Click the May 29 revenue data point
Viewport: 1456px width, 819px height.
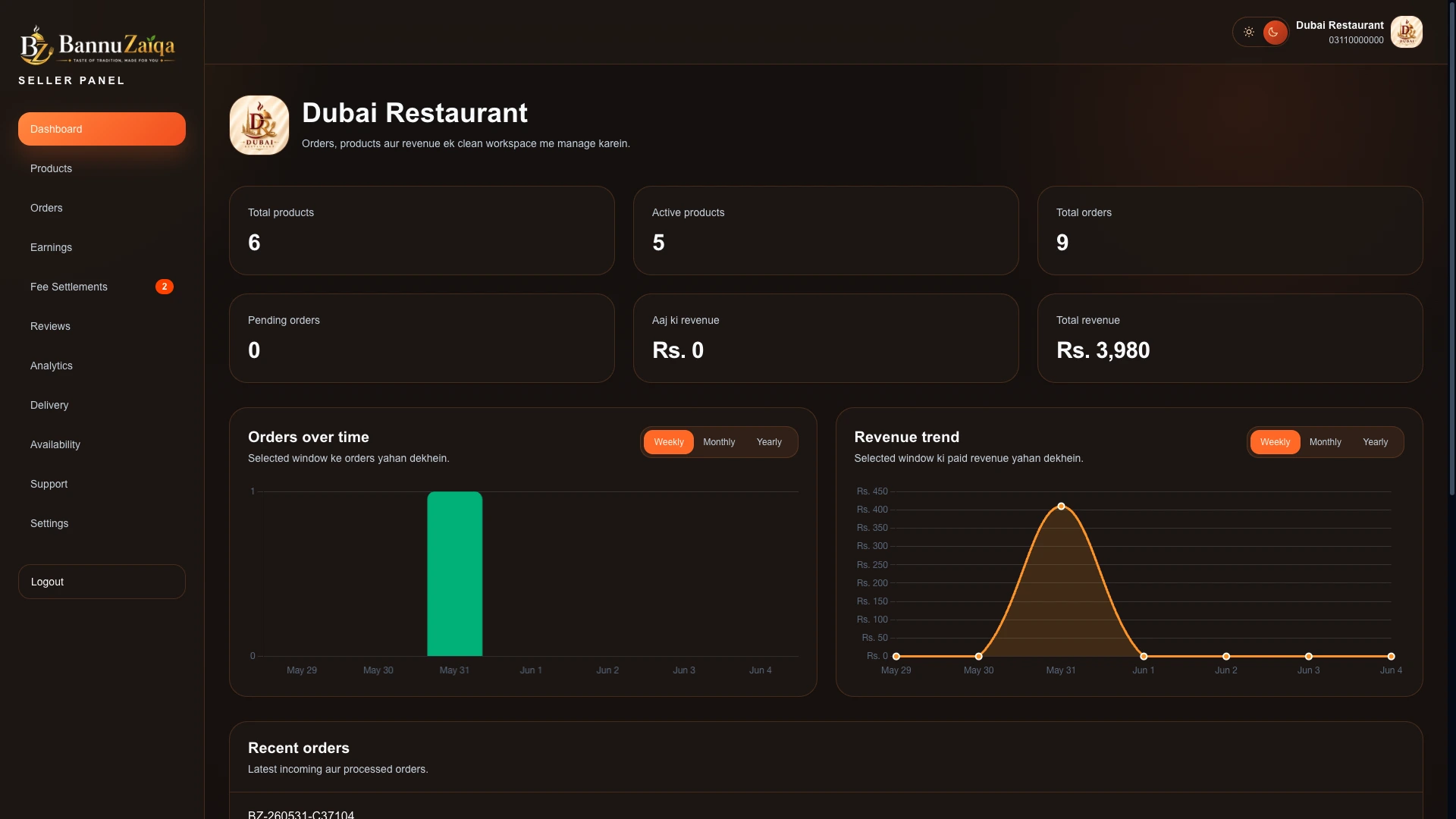click(896, 656)
